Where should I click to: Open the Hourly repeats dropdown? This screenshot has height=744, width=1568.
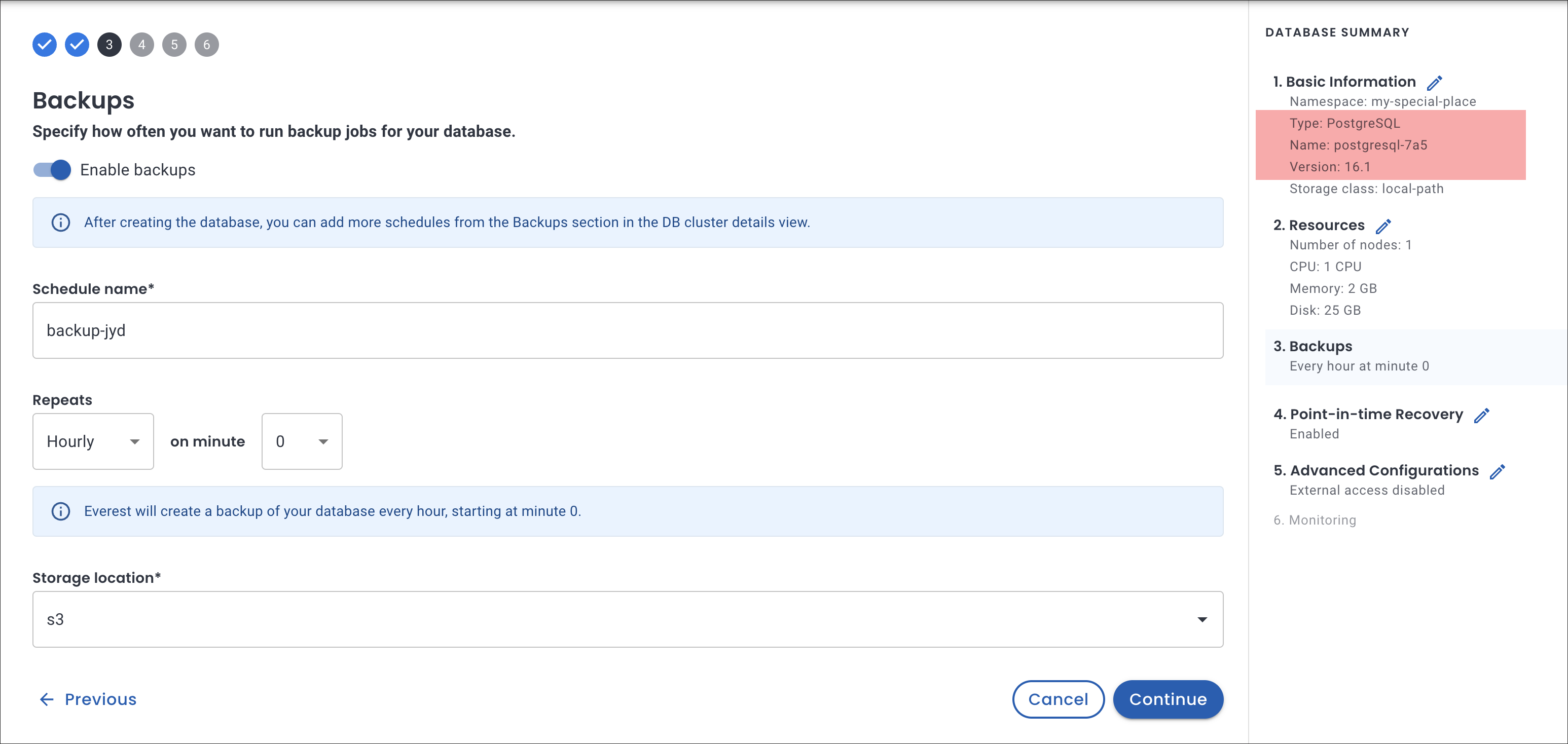[93, 441]
